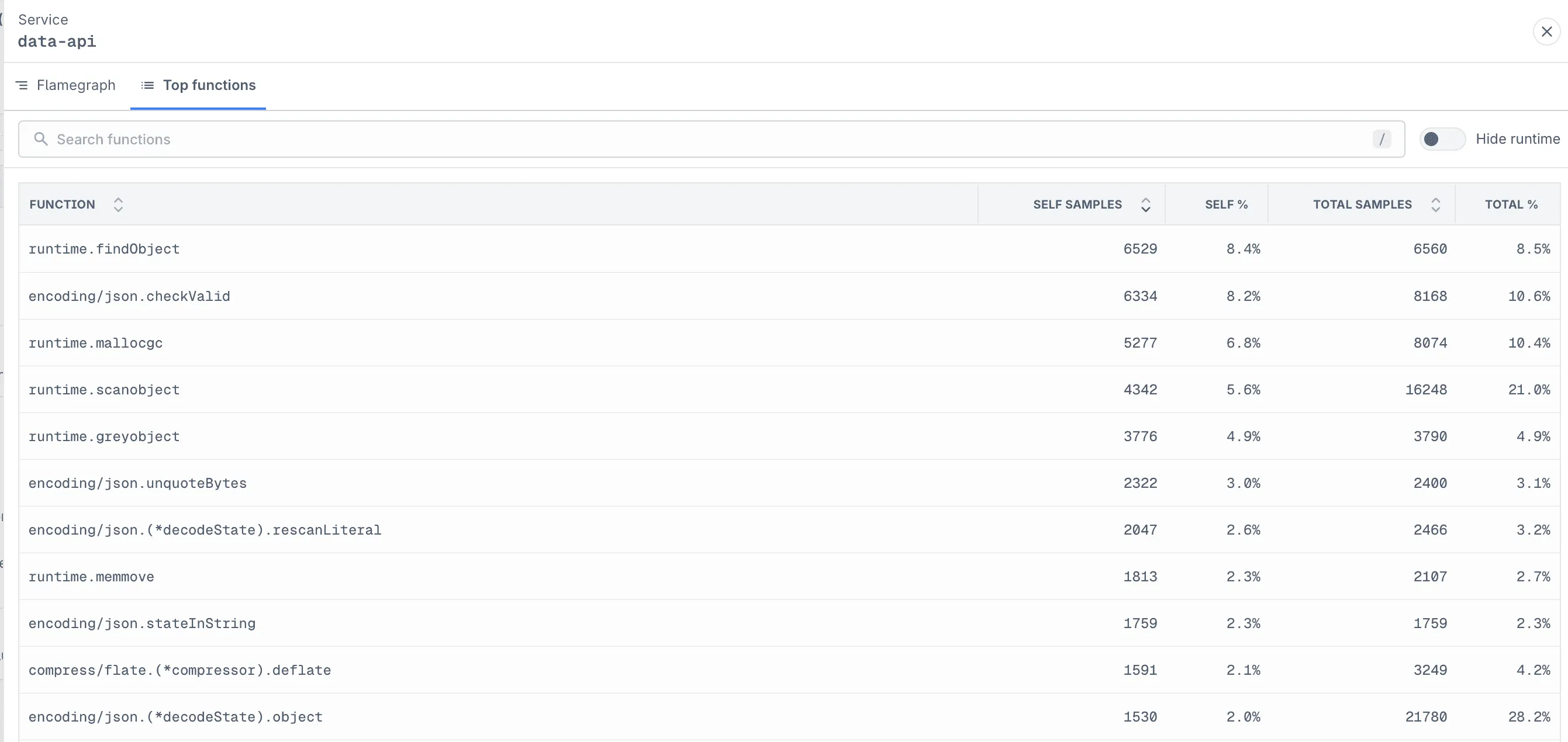Image resolution: width=1568 pixels, height=742 pixels.
Task: Switch to the Flamegraph tab
Action: 65,85
